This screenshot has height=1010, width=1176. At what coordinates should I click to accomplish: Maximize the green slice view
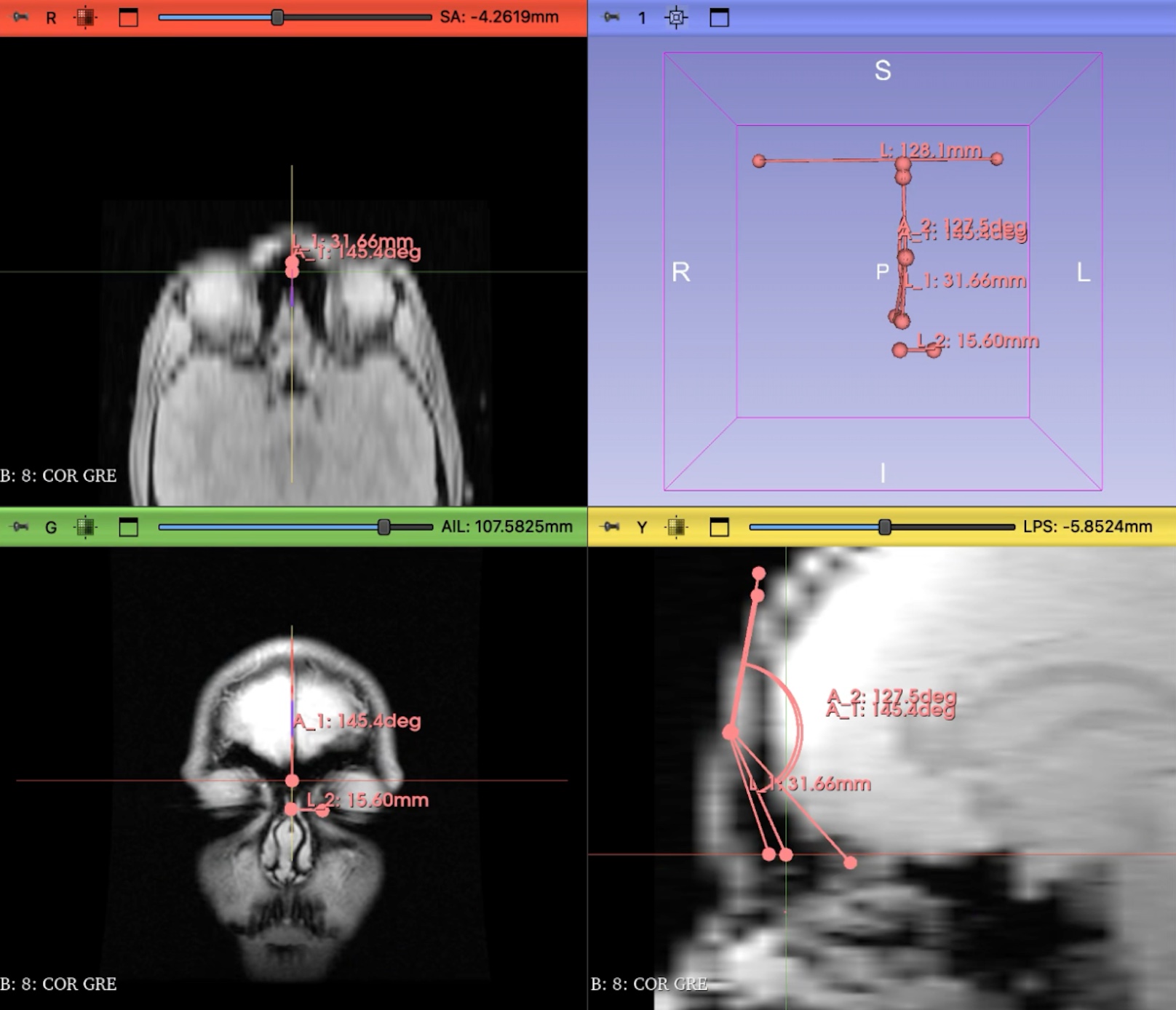click(130, 528)
